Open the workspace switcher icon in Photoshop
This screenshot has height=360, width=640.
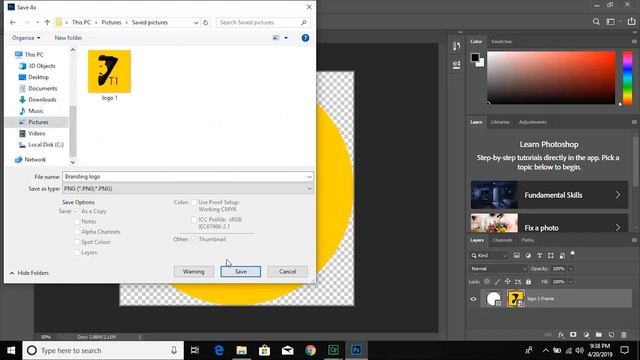tap(611, 22)
